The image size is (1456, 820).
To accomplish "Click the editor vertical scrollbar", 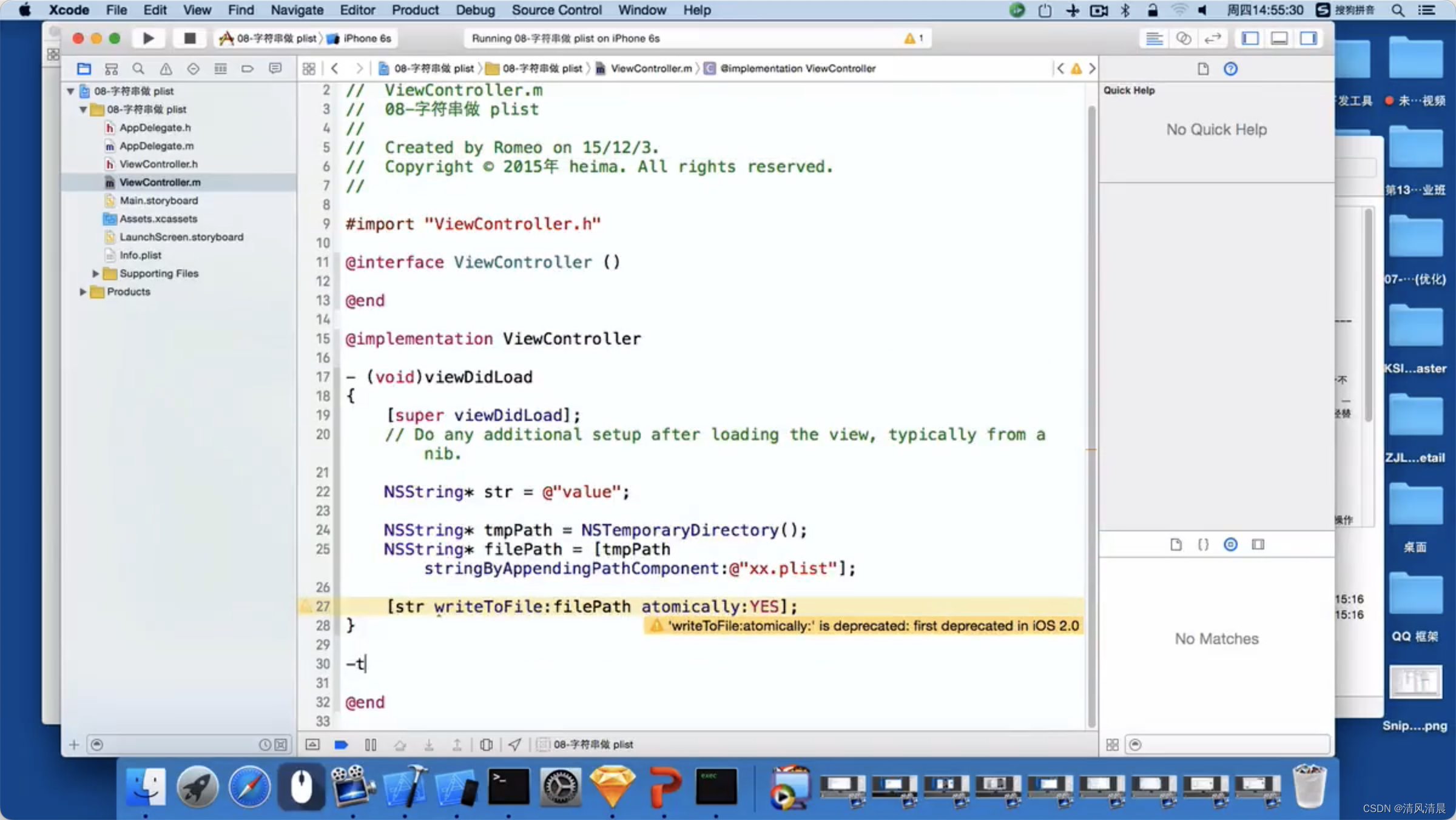I will pos(1091,416).
